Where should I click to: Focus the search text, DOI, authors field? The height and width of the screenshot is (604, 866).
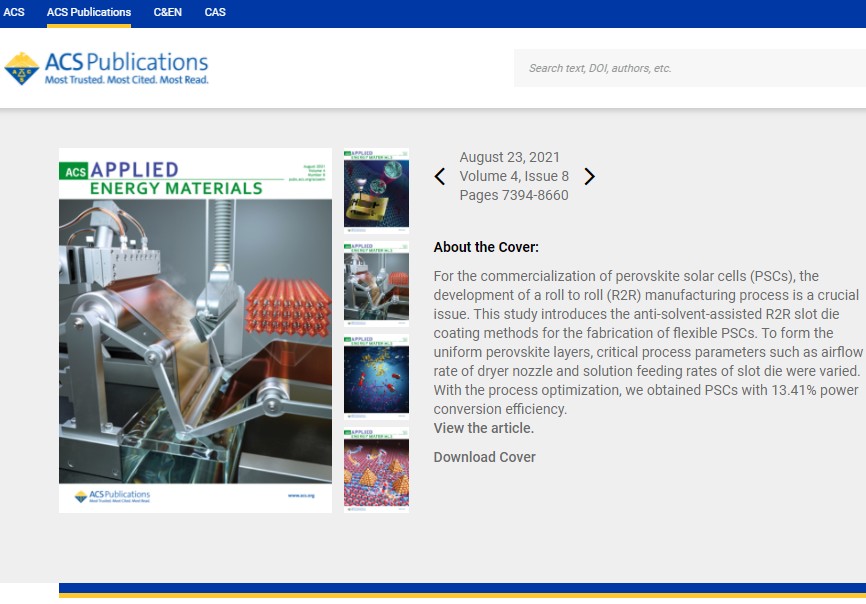[x=690, y=68]
